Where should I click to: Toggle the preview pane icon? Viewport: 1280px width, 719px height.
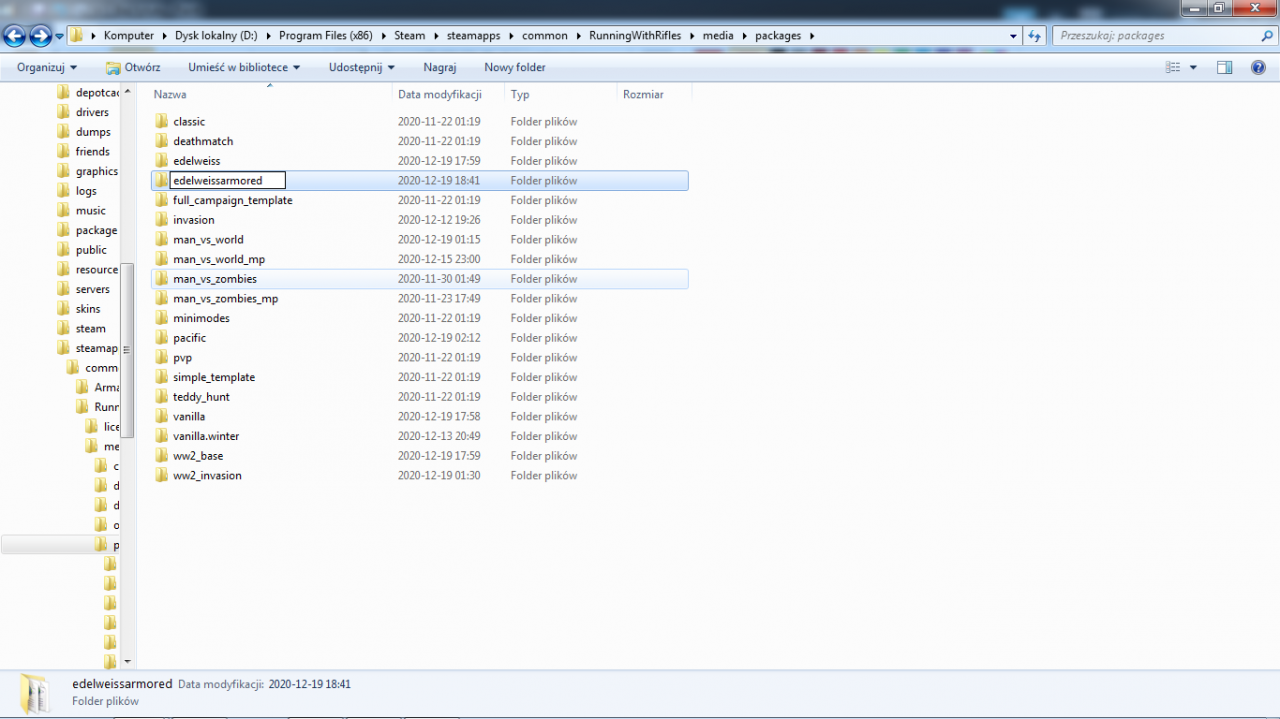pyautogui.click(x=1224, y=67)
